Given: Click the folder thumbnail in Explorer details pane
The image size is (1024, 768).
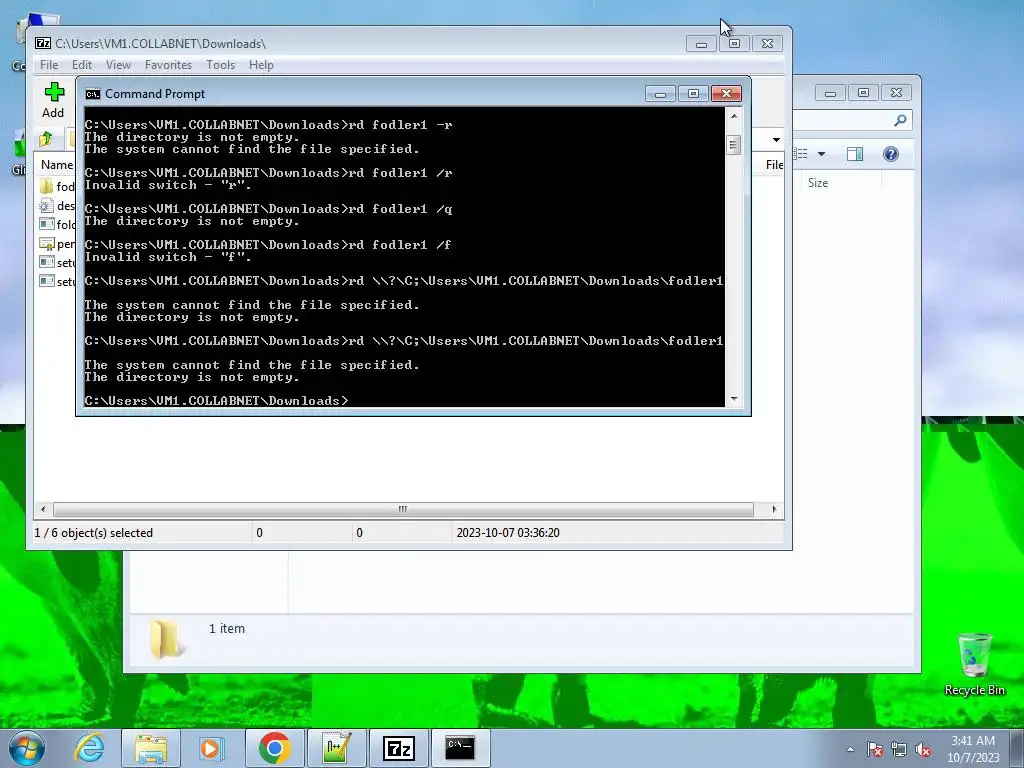Looking at the screenshot, I should 166,639.
